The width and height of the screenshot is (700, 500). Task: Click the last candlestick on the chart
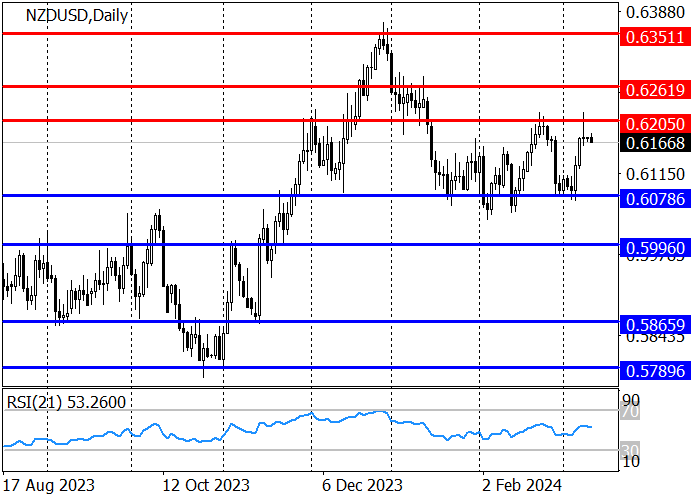[592, 139]
